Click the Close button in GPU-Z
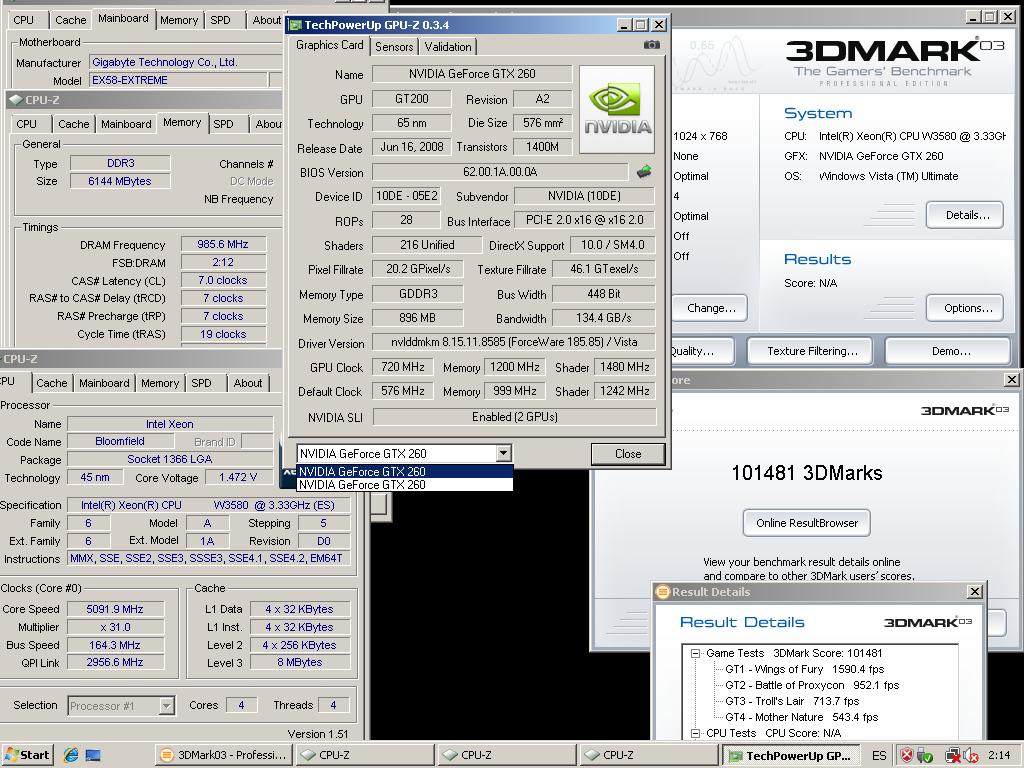Viewport: 1024px width, 768px height. point(628,454)
